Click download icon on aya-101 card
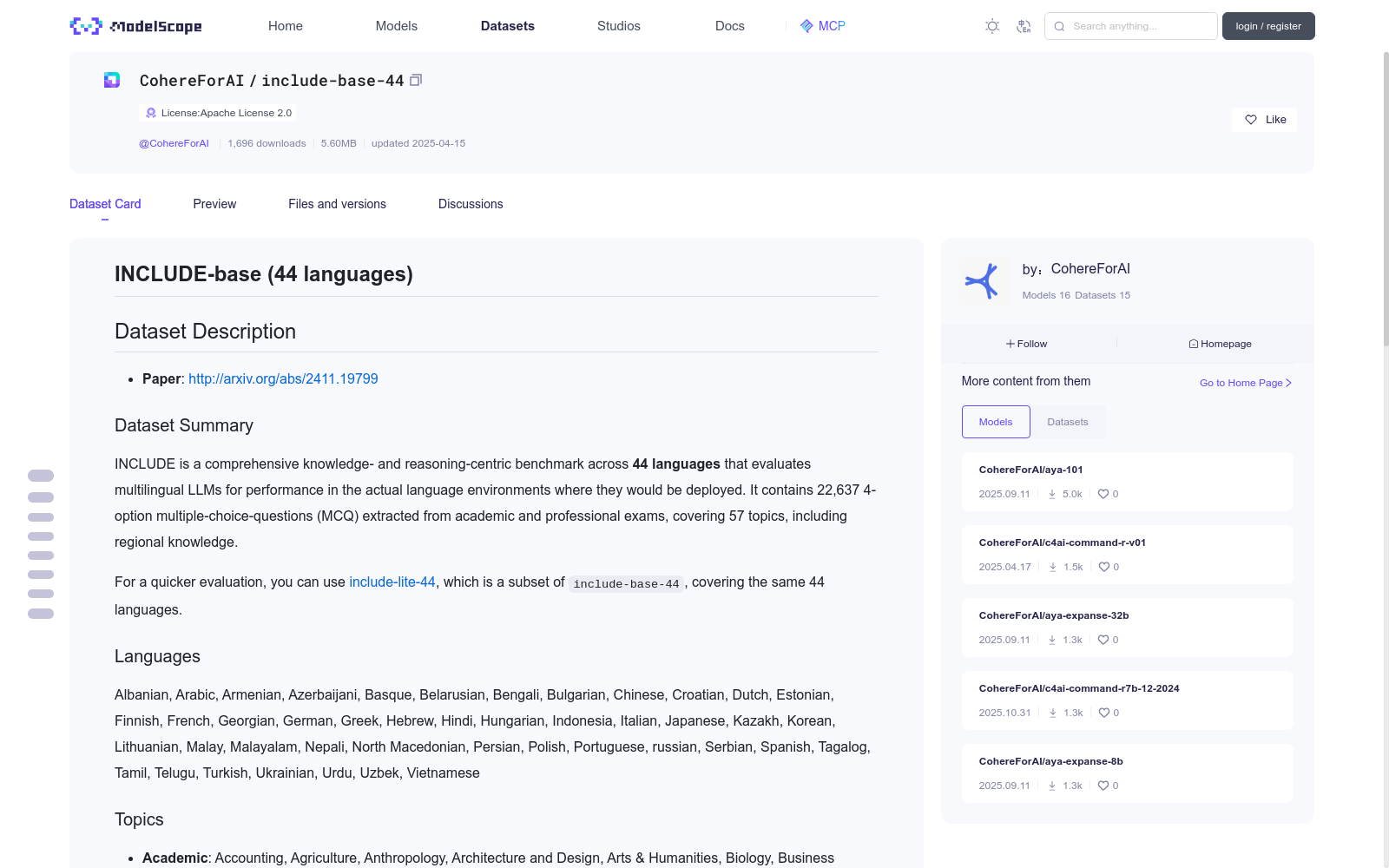 pyautogui.click(x=1052, y=494)
